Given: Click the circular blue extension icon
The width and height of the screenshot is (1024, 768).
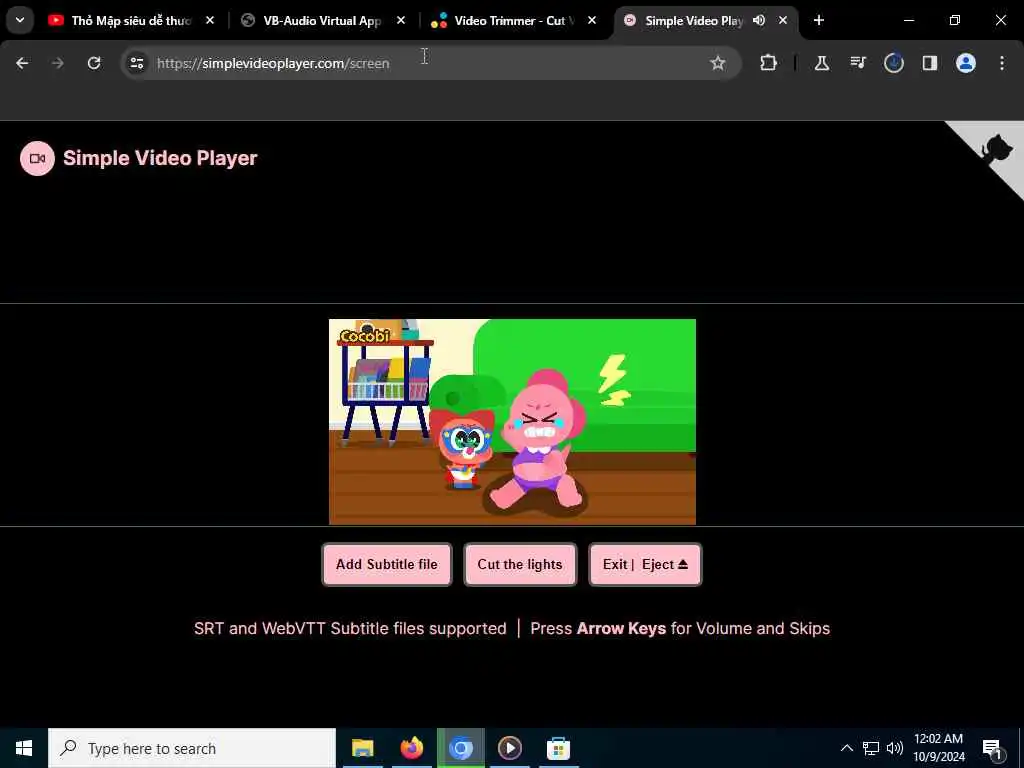Looking at the screenshot, I should [894, 63].
